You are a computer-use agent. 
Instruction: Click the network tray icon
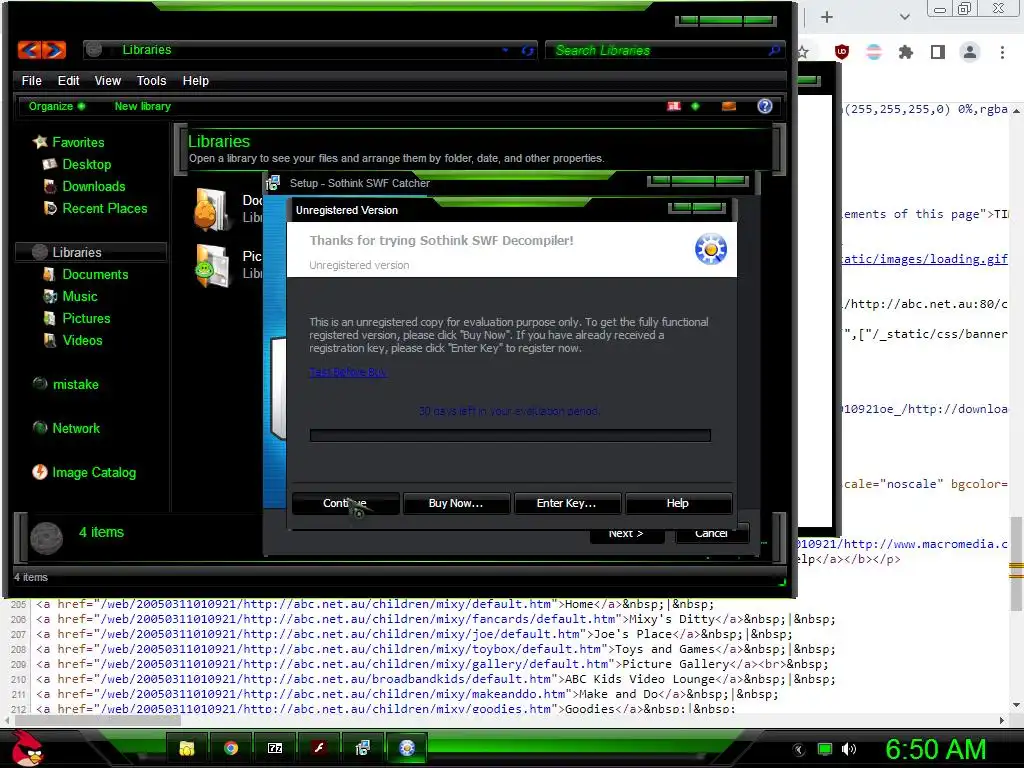[825, 749]
